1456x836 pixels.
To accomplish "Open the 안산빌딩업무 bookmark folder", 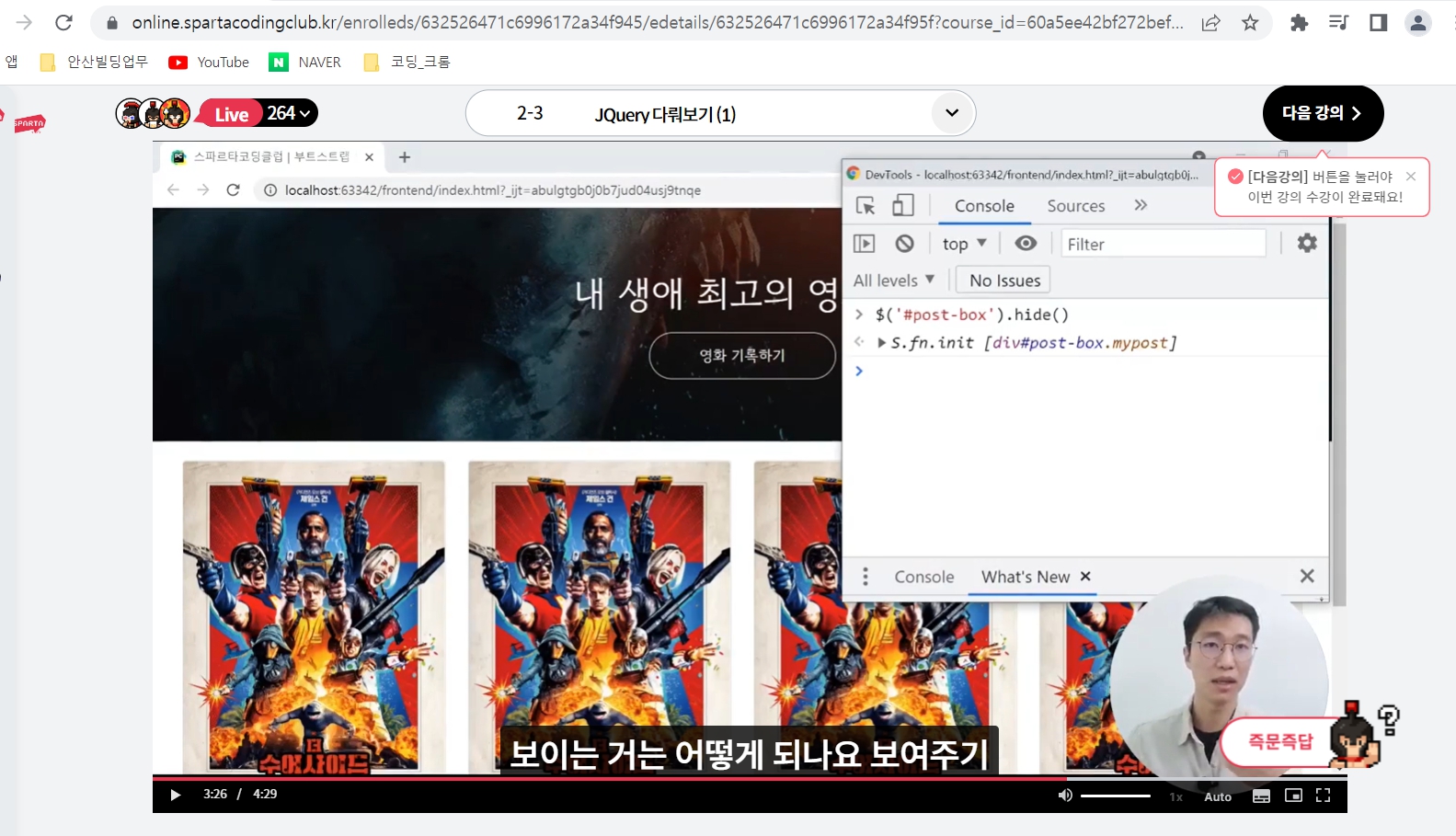I will (94, 62).
